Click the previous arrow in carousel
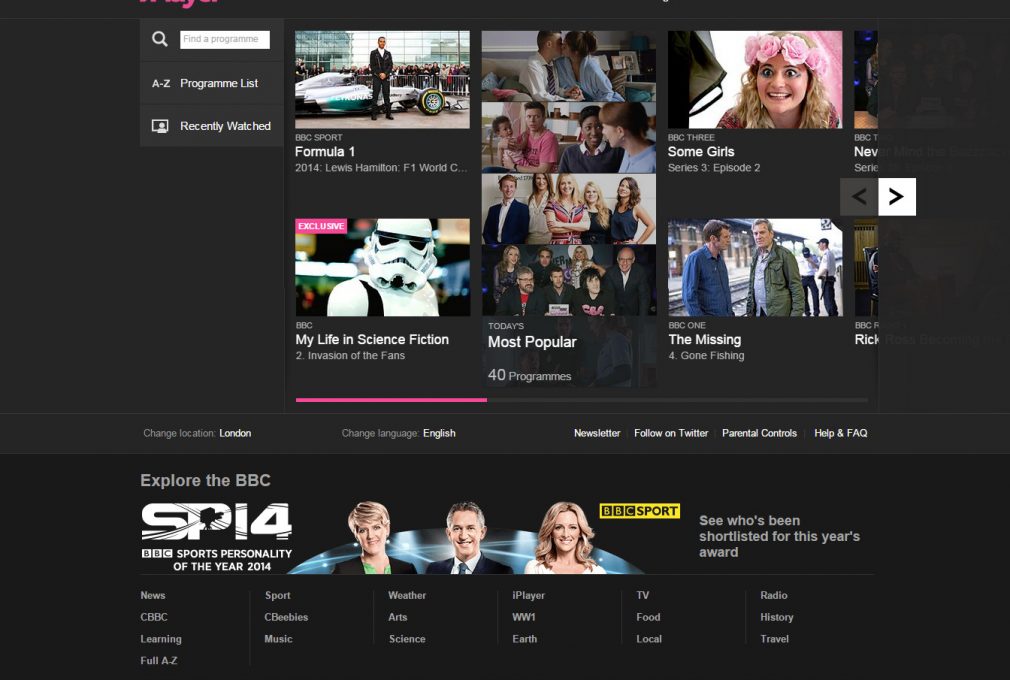This screenshot has width=1010, height=680. [x=859, y=197]
